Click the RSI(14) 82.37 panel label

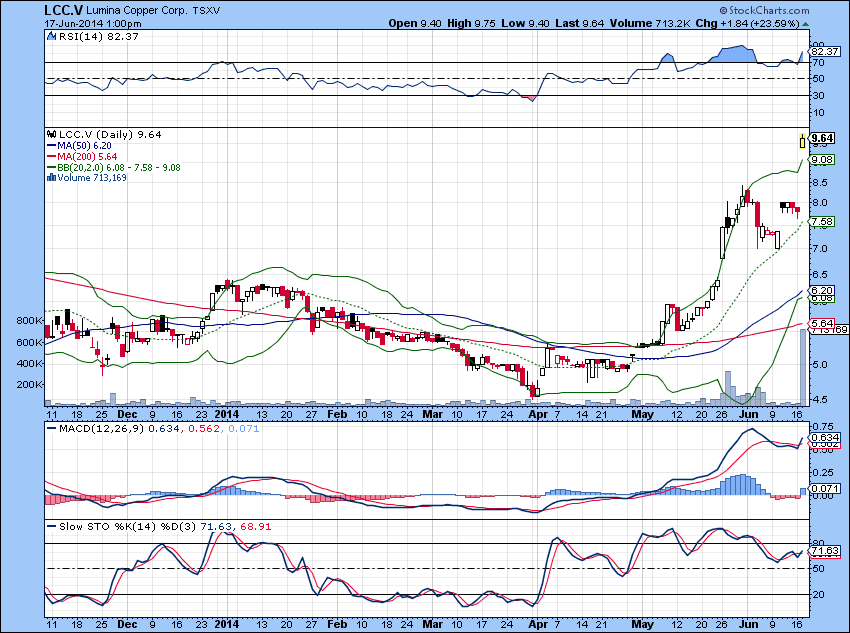(x=98, y=37)
